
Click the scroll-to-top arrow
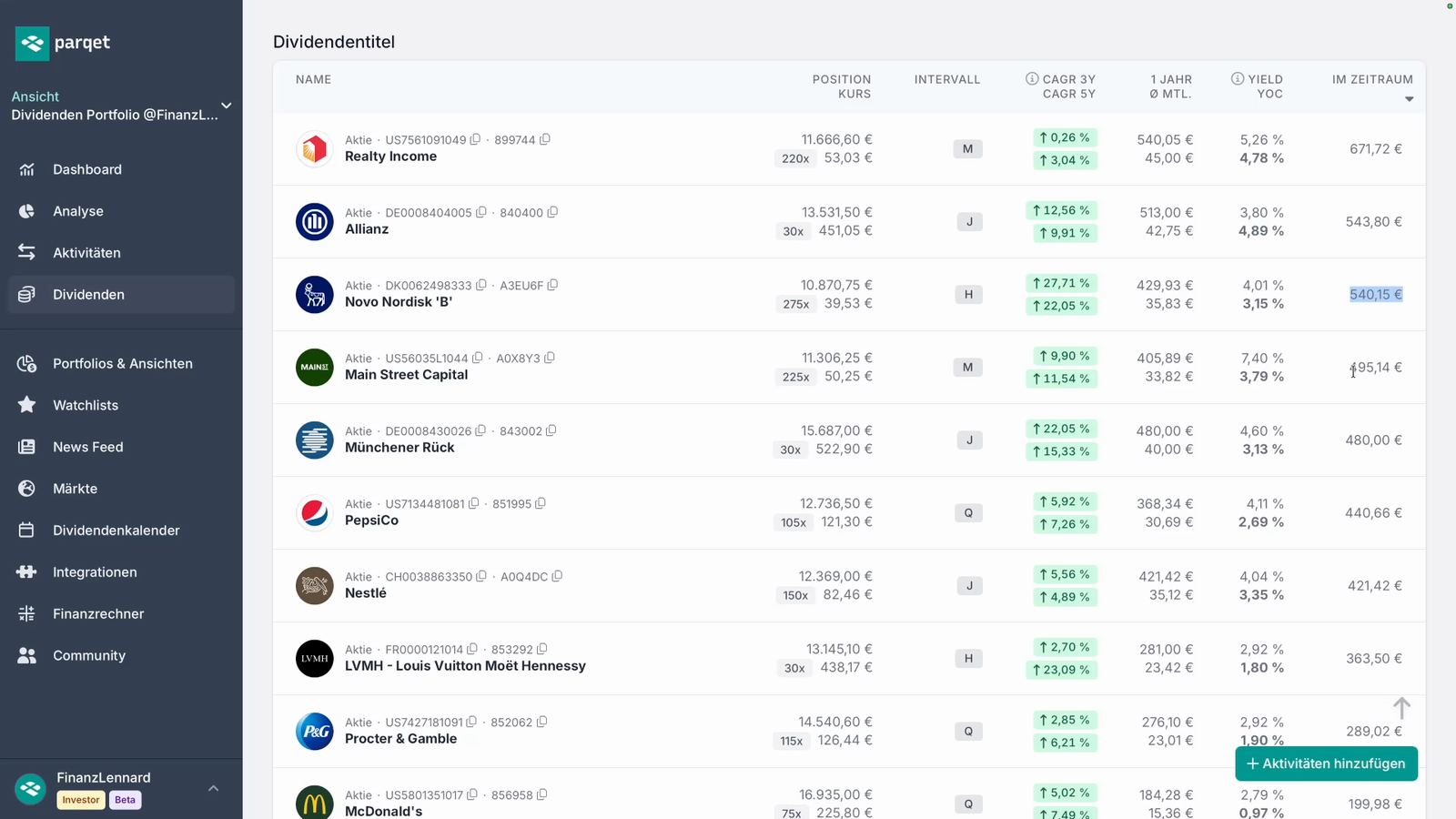coord(1401,708)
